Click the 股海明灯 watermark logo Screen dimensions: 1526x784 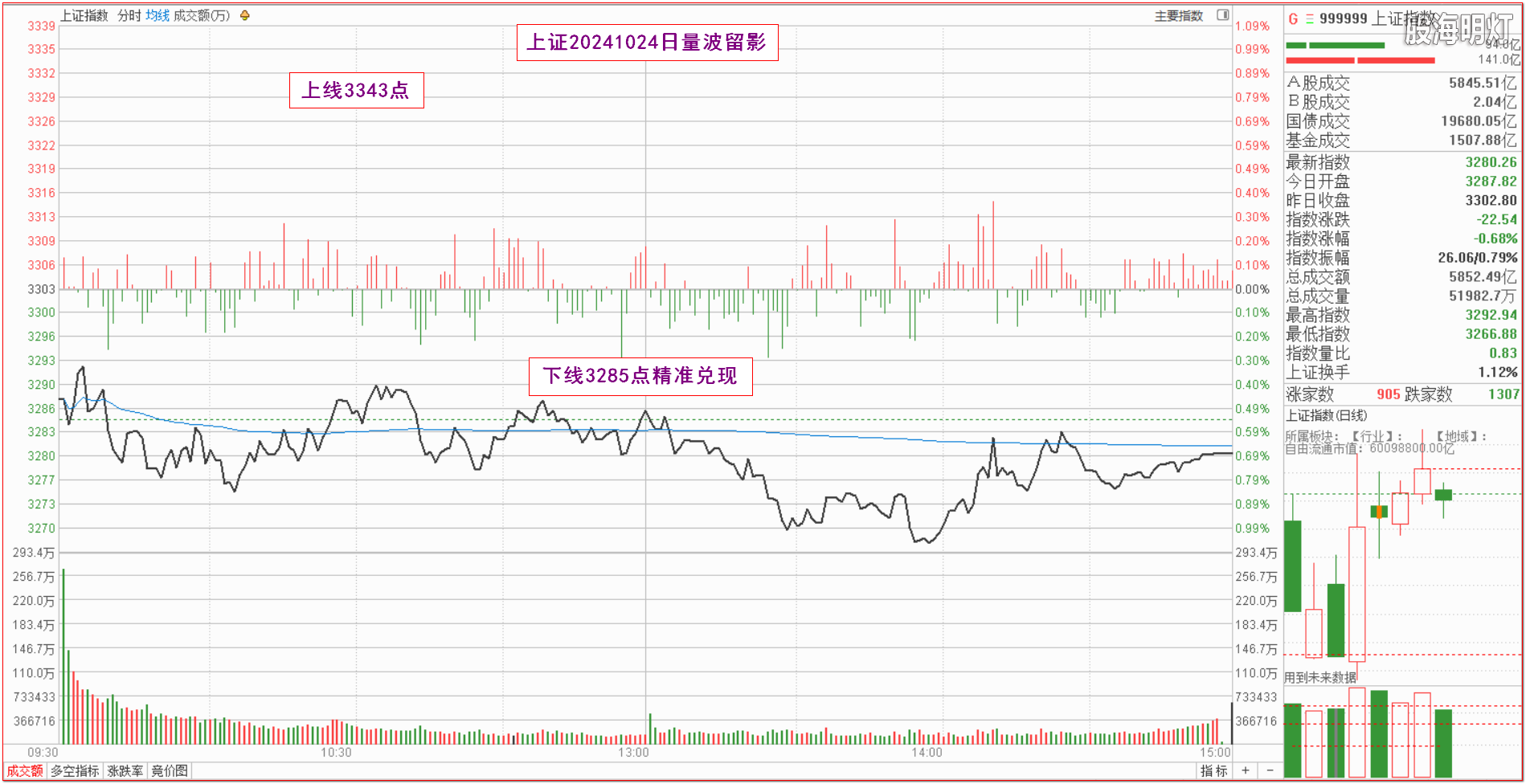(x=1458, y=29)
